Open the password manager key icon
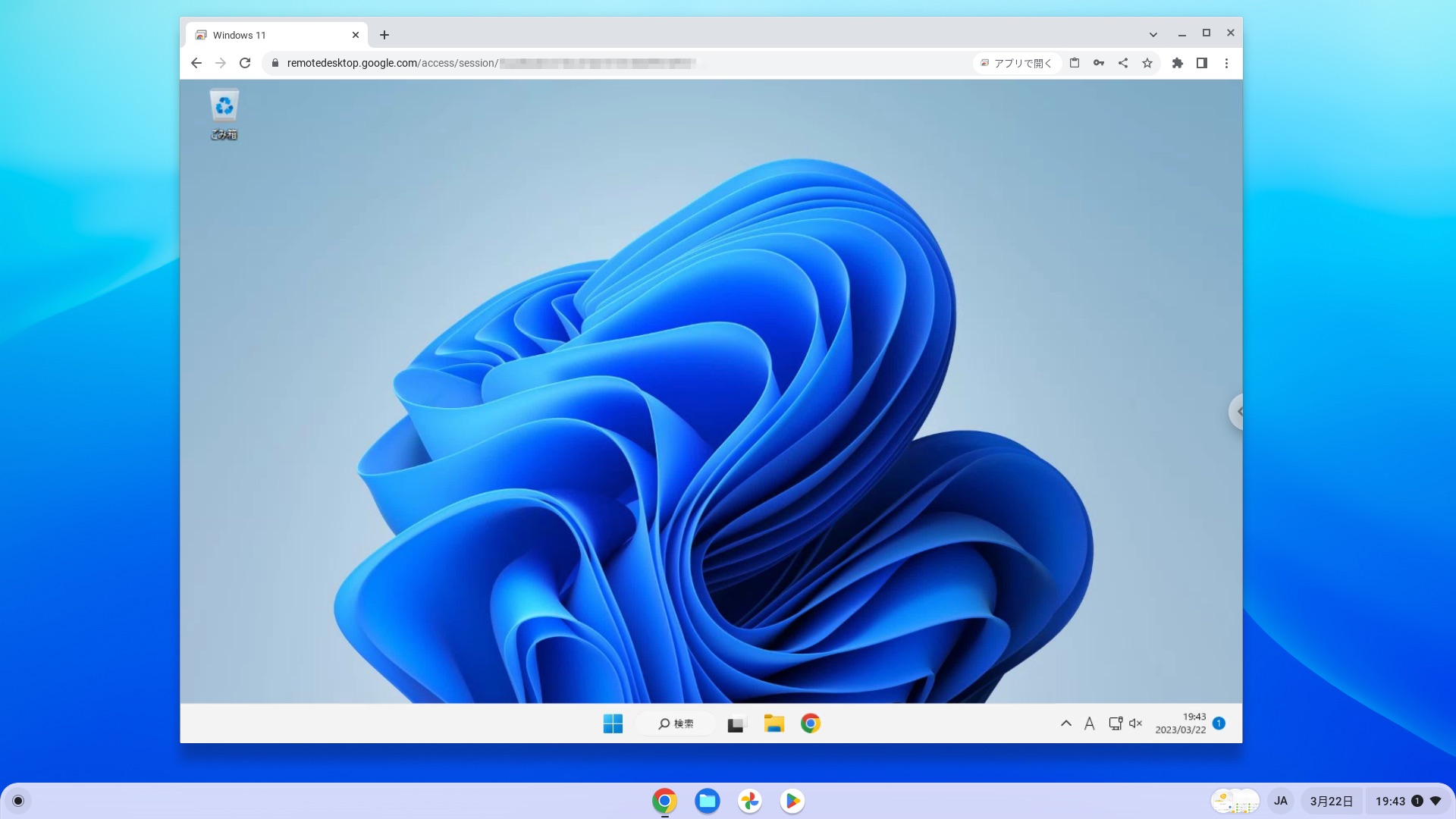This screenshot has height=819, width=1456. tap(1099, 63)
